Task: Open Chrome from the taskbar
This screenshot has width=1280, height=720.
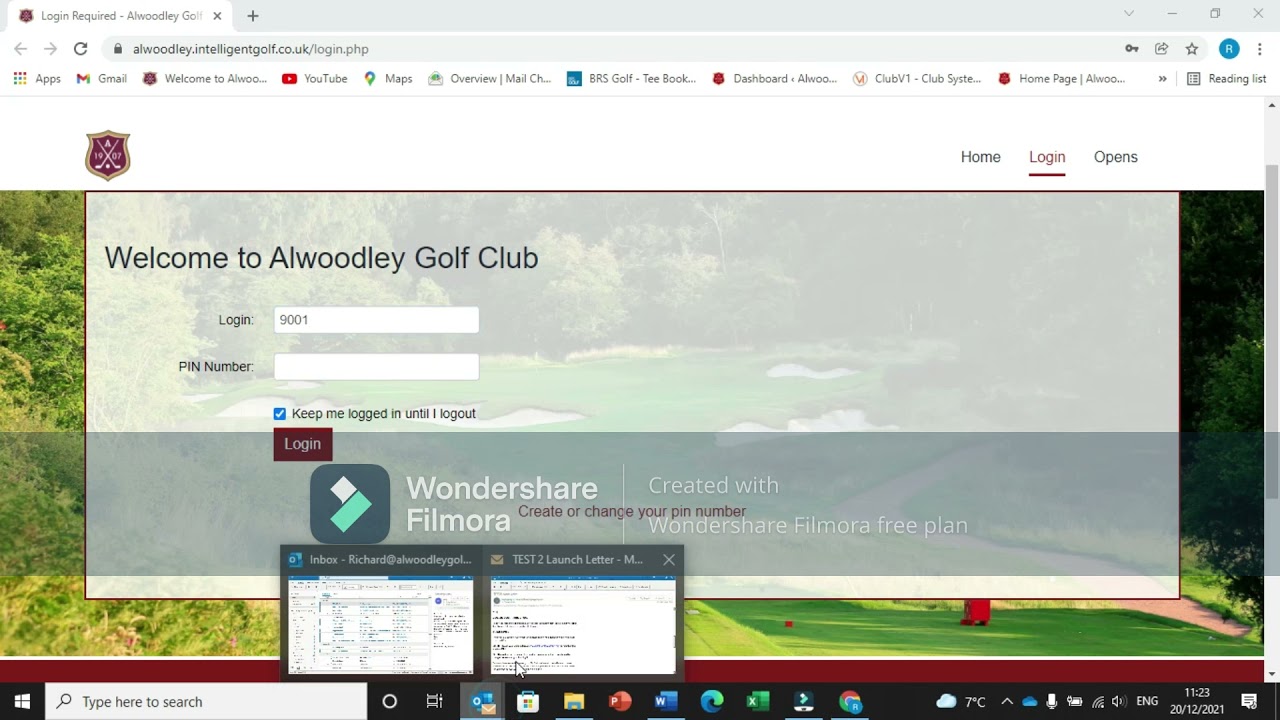Action: [x=850, y=701]
